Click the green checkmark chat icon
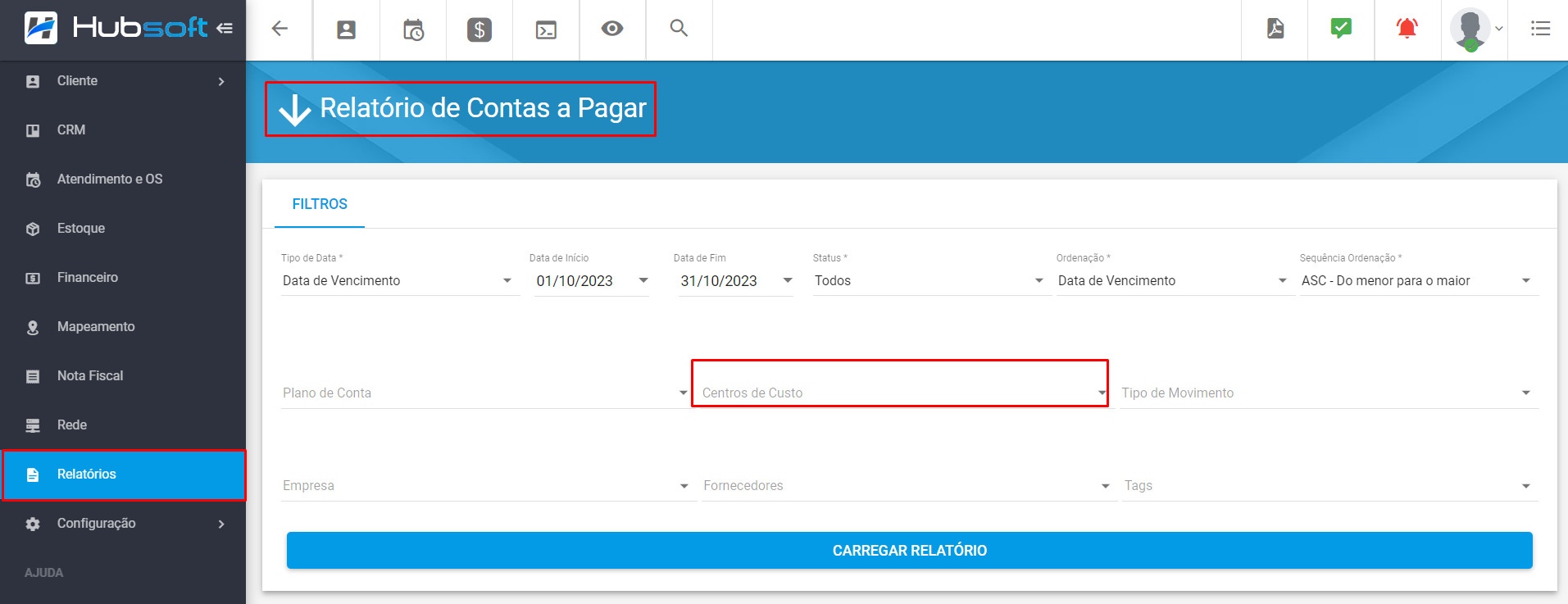Viewport: 1568px width, 604px height. click(x=1341, y=29)
